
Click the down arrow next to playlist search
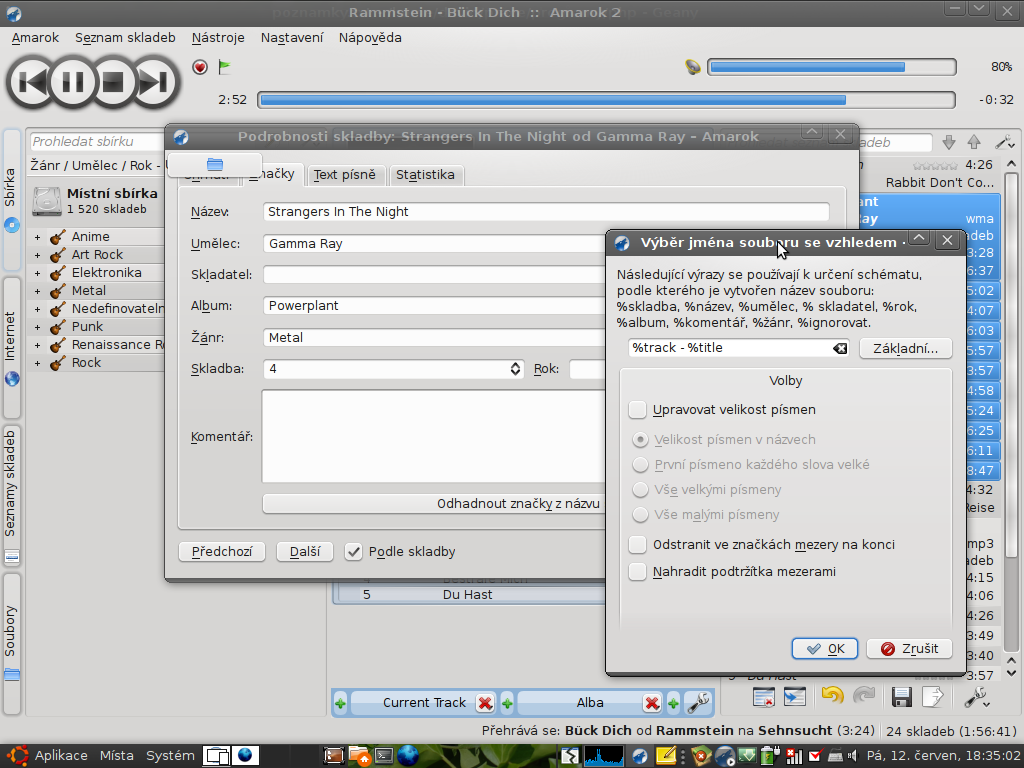click(x=949, y=142)
